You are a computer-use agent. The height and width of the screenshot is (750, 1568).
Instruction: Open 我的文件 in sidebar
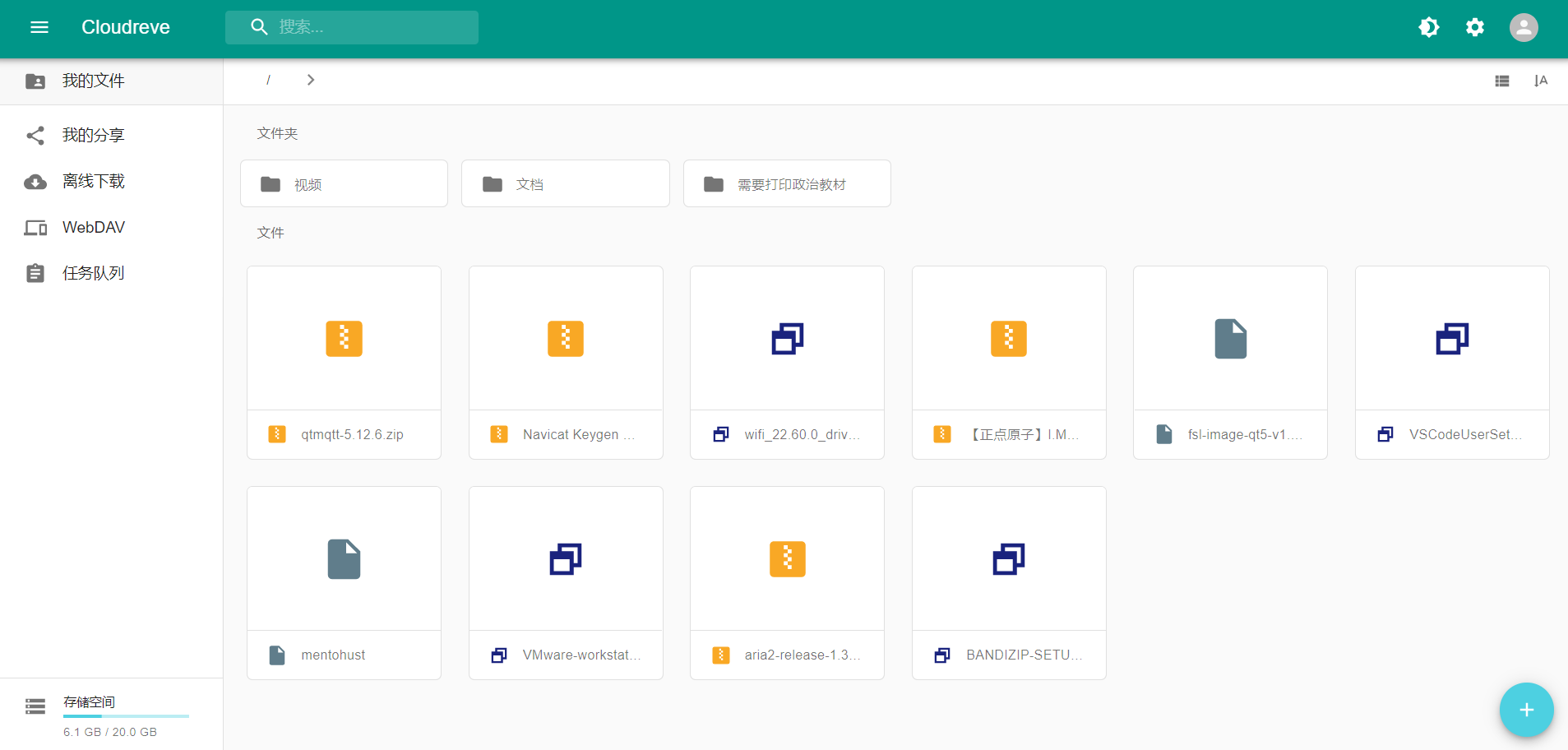point(111,81)
